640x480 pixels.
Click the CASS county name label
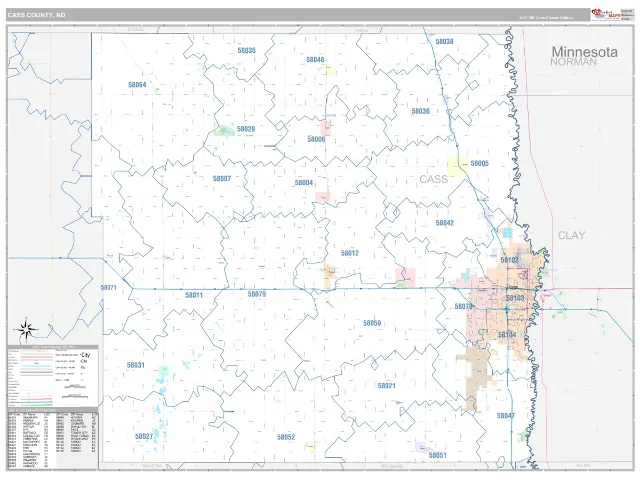click(433, 179)
